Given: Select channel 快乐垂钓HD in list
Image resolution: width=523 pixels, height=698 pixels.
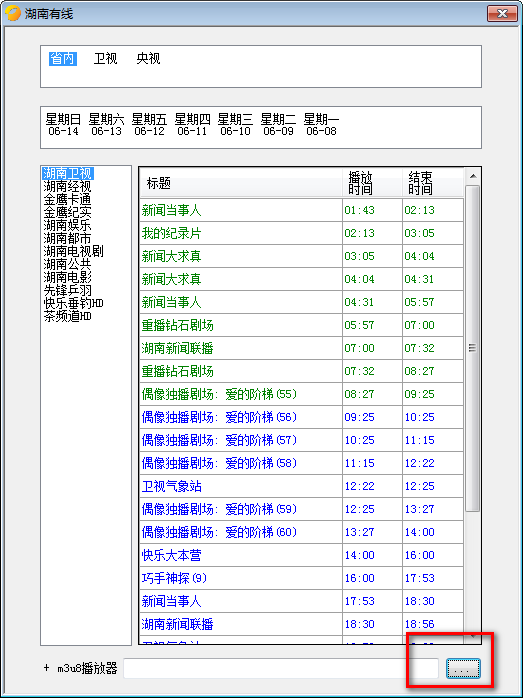Looking at the screenshot, I should point(73,303).
